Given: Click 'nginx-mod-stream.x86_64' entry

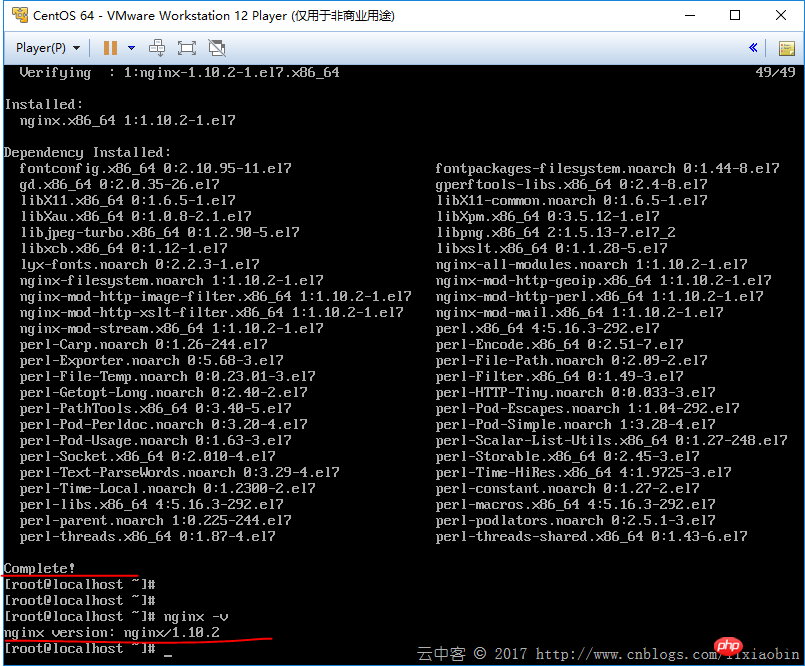Looking at the screenshot, I should (171, 328).
